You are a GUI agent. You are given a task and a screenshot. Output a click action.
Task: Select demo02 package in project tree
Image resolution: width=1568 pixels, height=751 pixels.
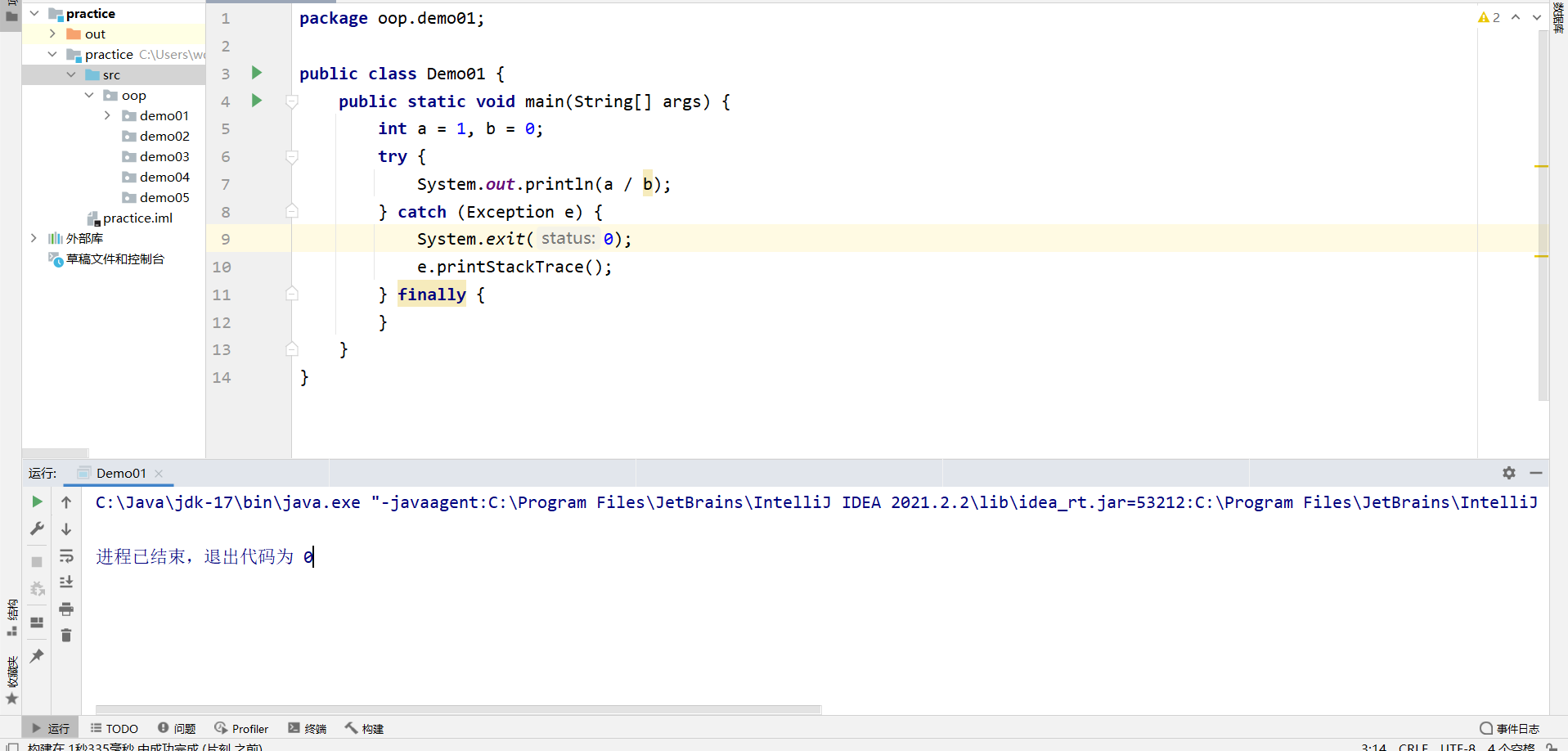tap(155, 136)
